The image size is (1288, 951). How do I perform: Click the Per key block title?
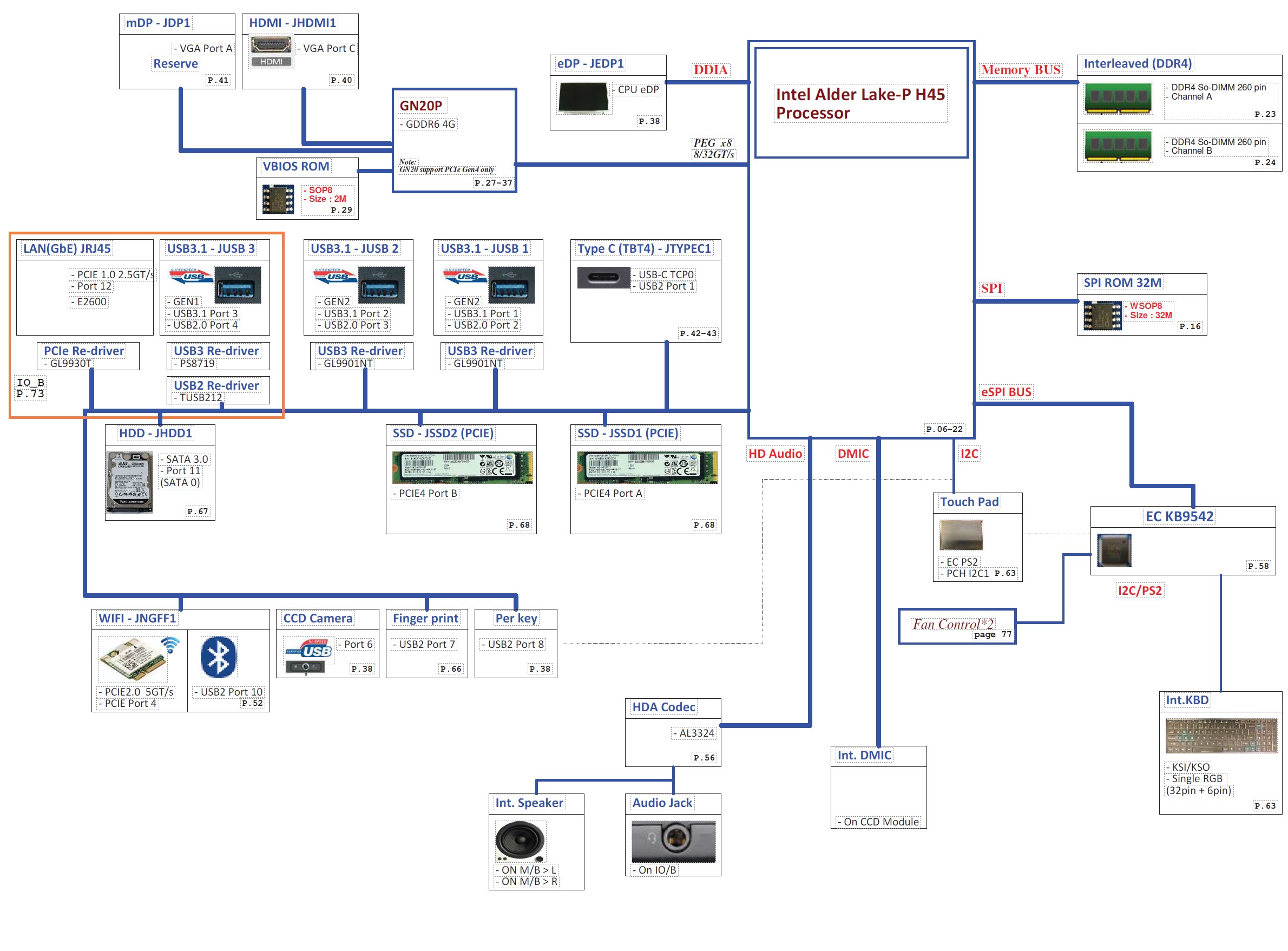(x=516, y=619)
